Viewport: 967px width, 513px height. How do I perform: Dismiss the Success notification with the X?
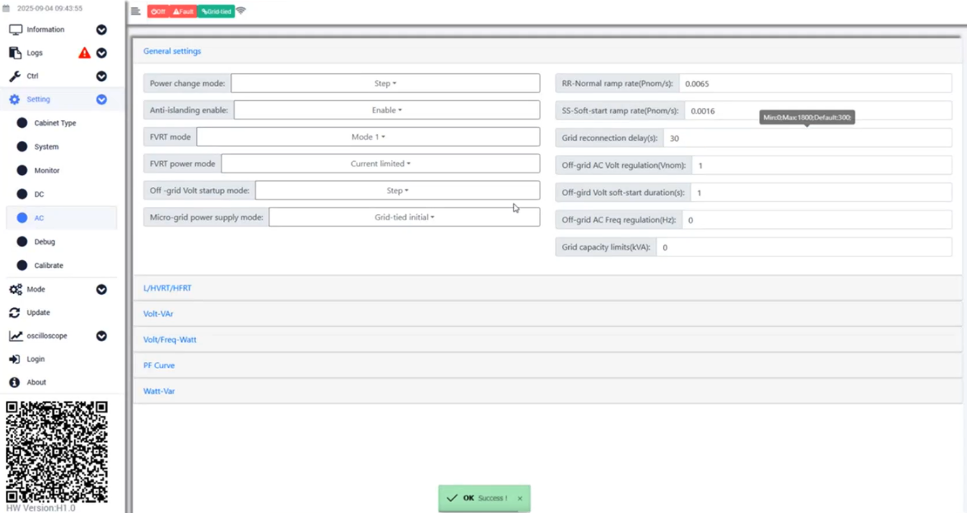pyautogui.click(x=520, y=498)
